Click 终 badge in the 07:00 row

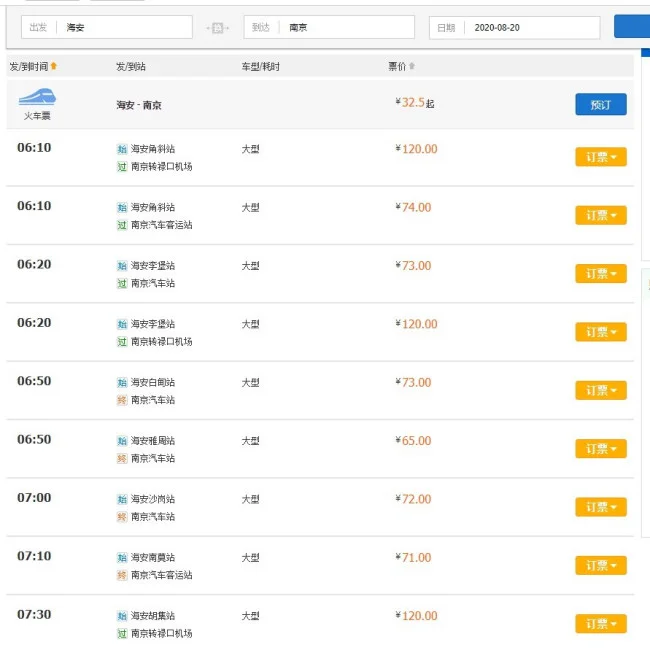pyautogui.click(x=122, y=517)
